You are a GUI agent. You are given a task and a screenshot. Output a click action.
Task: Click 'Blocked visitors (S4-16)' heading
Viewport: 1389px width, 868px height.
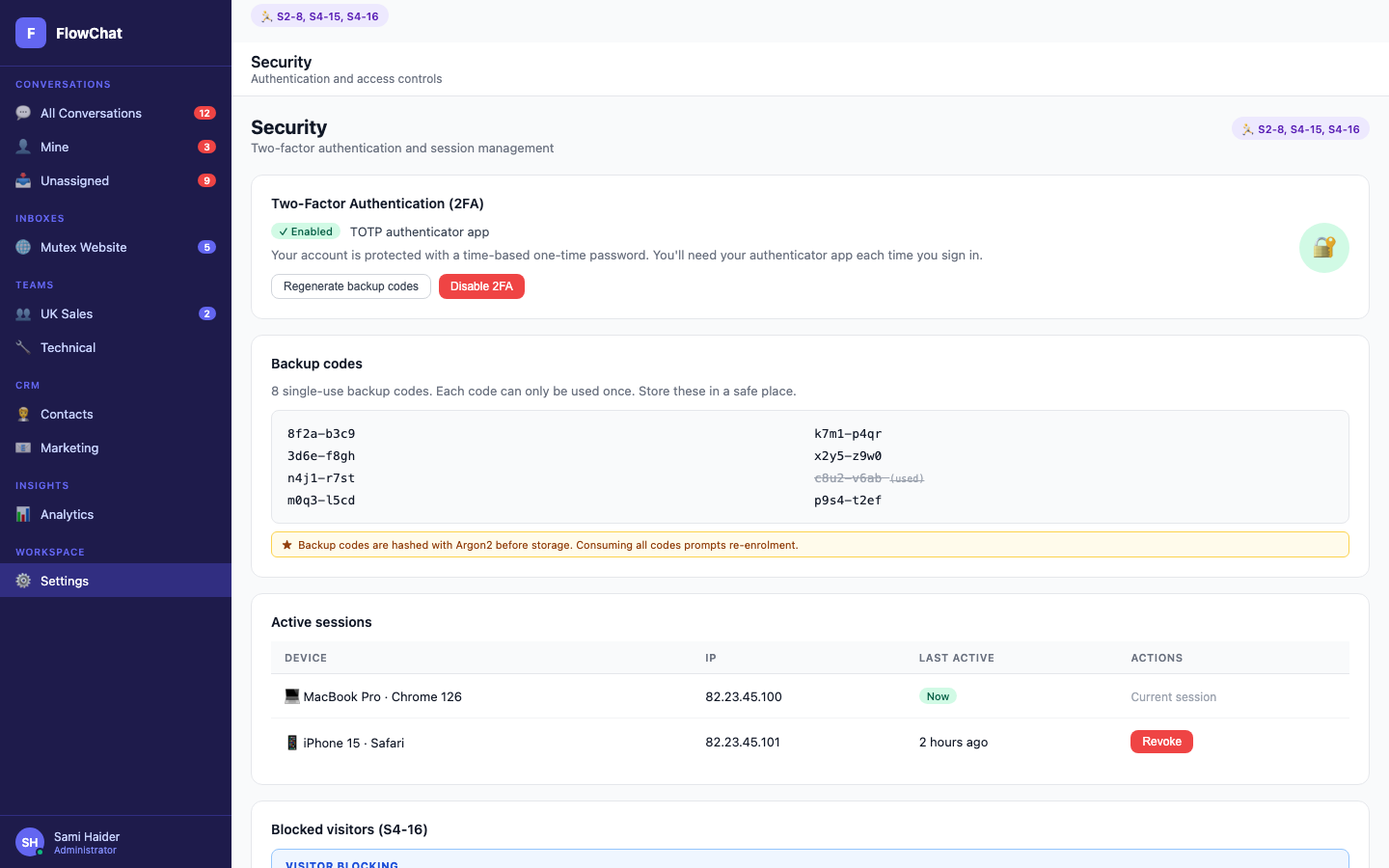click(x=349, y=829)
